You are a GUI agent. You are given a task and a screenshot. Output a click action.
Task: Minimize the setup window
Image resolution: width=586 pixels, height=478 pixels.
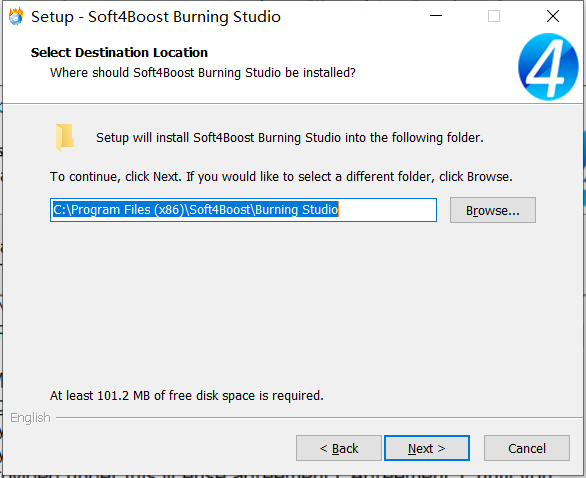click(436, 16)
